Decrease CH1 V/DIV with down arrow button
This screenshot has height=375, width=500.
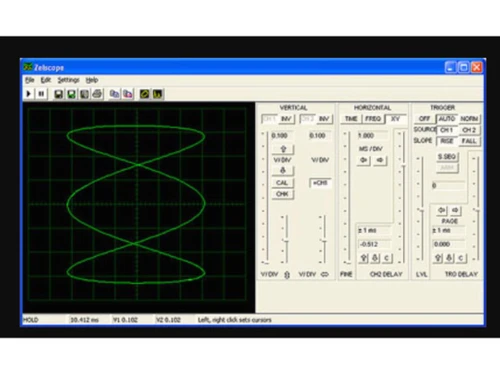pyautogui.click(x=283, y=170)
